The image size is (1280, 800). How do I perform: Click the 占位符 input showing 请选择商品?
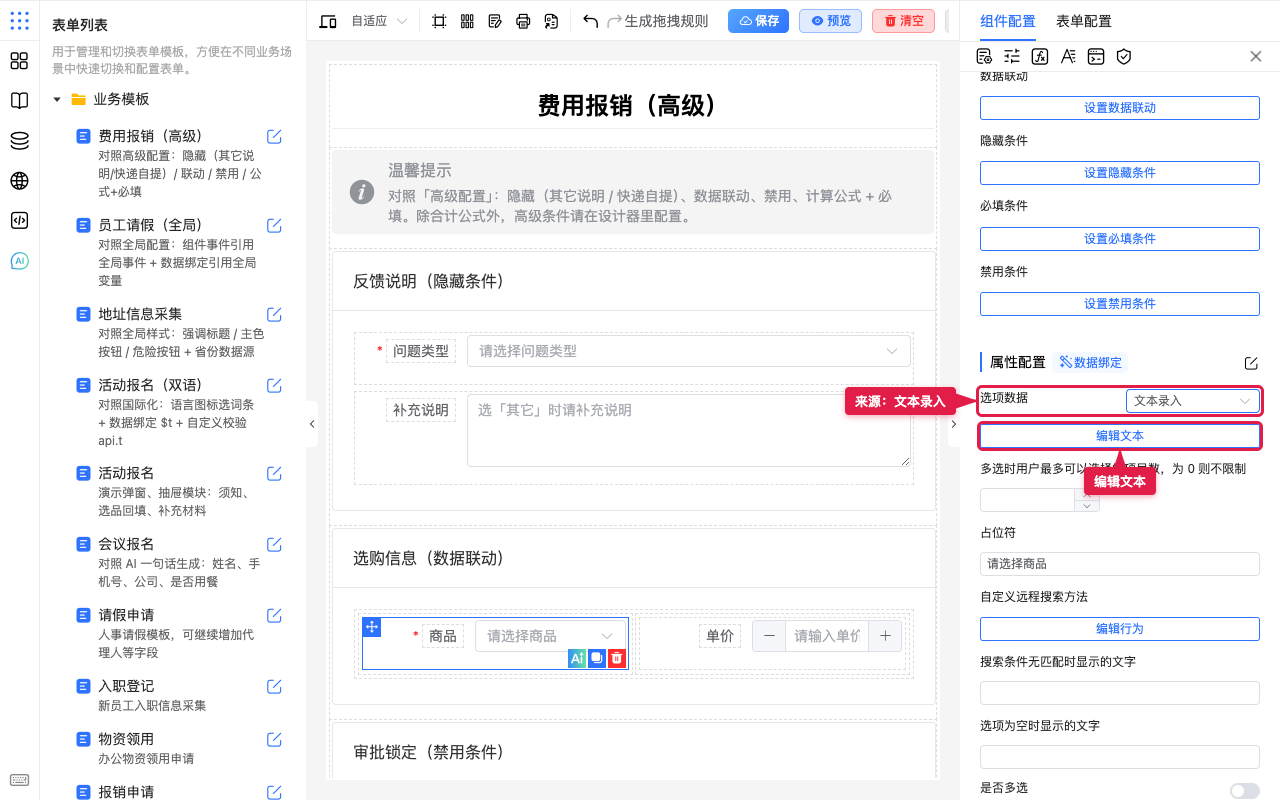[1120, 564]
